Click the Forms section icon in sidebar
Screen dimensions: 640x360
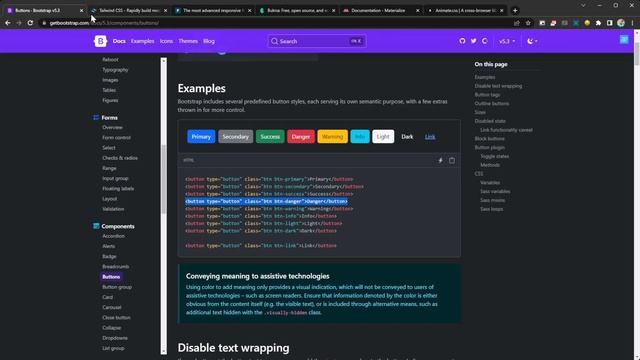tap(96, 118)
